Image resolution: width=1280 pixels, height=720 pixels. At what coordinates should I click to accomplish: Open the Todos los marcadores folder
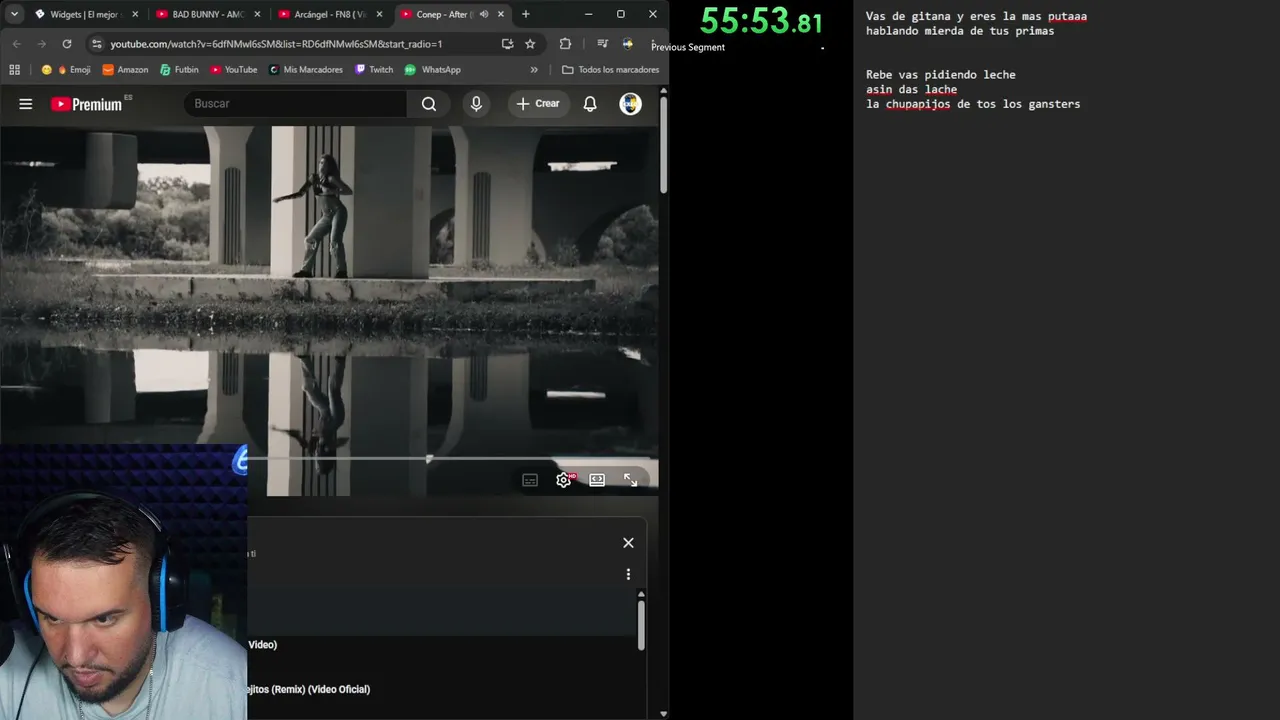pyautogui.click(x=610, y=70)
